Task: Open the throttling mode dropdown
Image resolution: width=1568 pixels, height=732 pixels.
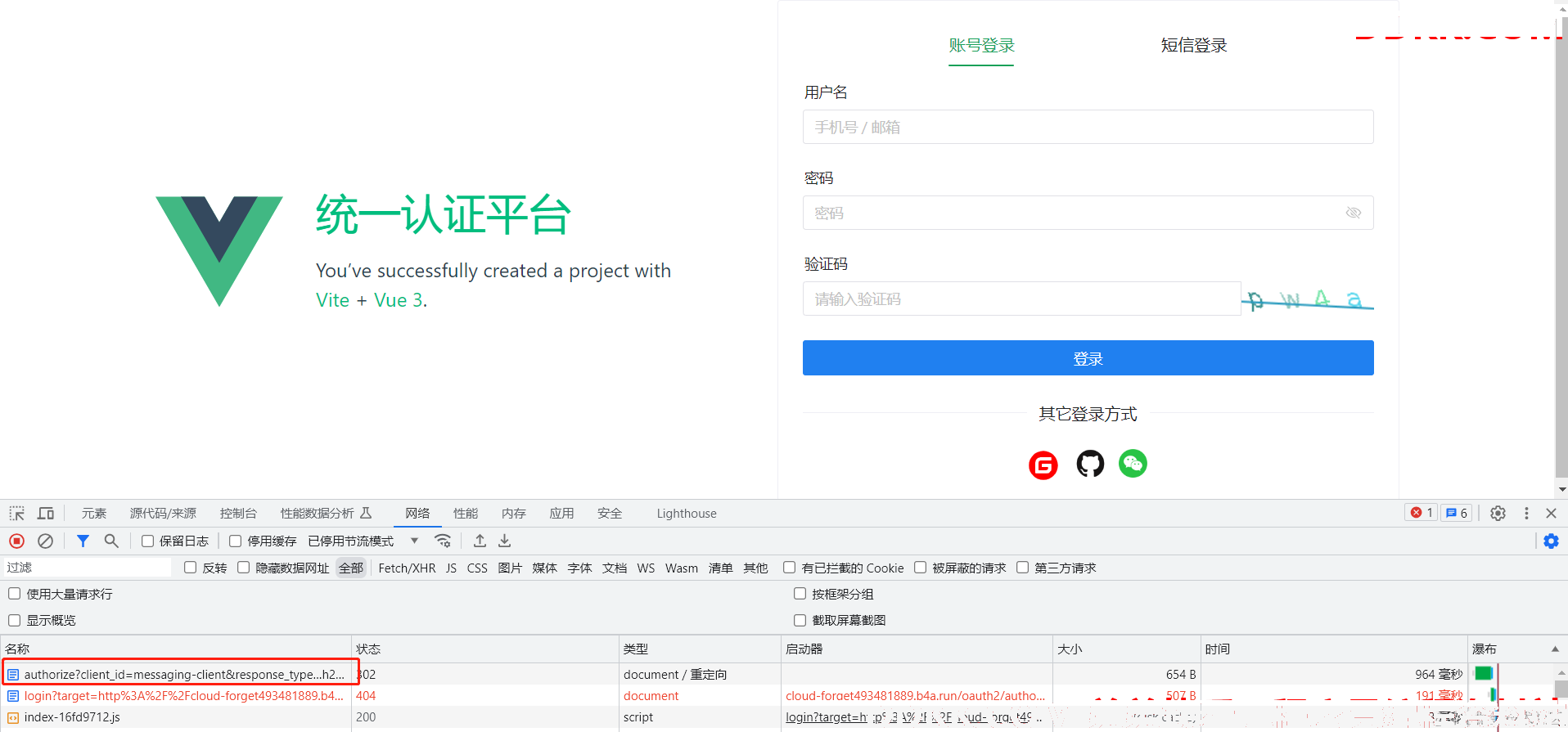Action: pyautogui.click(x=363, y=541)
